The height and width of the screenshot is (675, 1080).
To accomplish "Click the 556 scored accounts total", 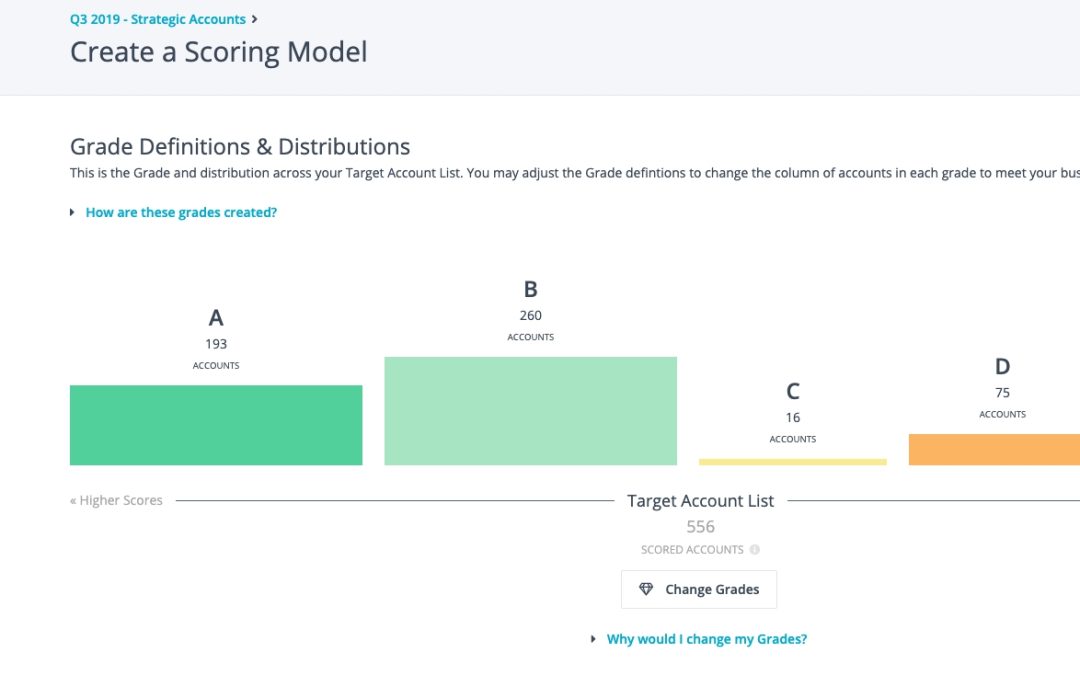I will point(700,527).
